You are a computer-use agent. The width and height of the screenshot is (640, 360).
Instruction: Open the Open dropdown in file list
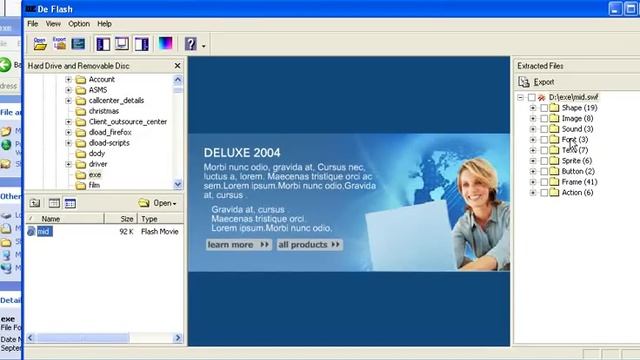(x=157, y=203)
